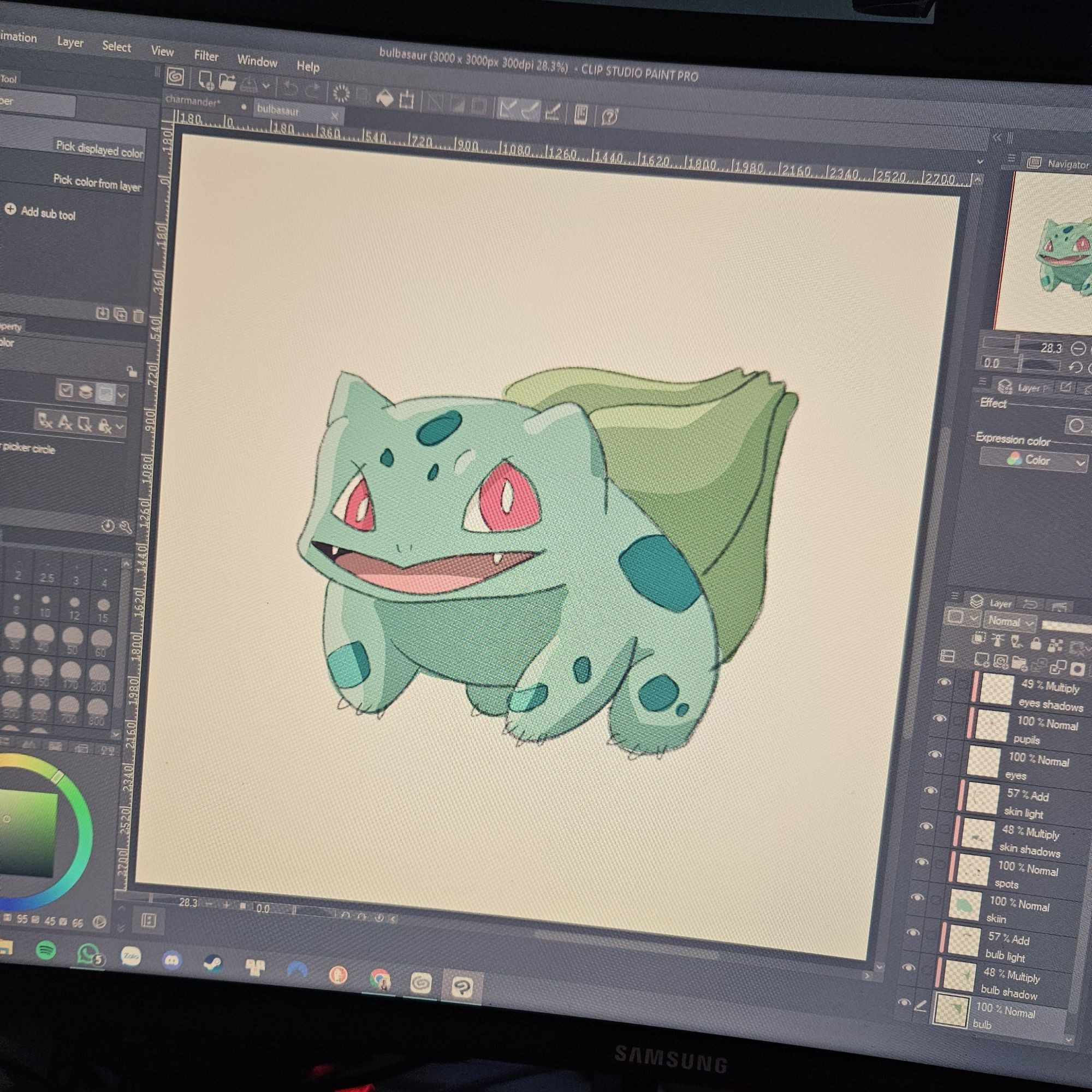1092x1092 pixels.
Task: Open the support question-mark icon
Action: tap(610, 116)
